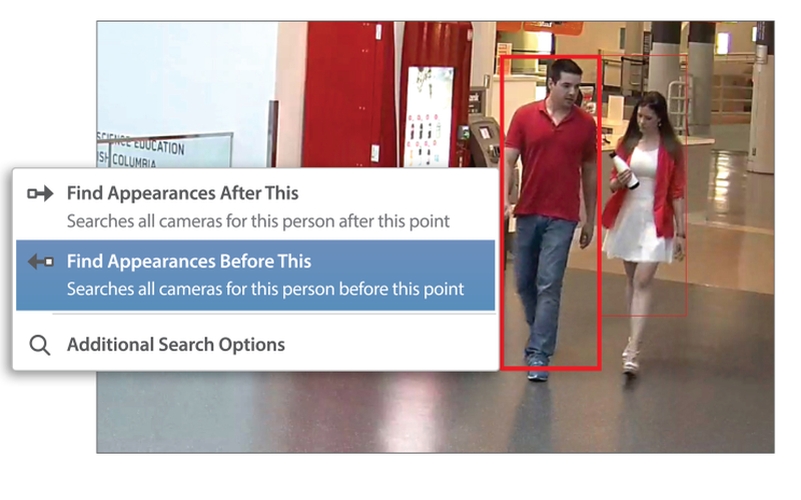Click the ticket kiosk behind the man
Image resolution: width=801 pixels, height=500 pixels.
click(486, 145)
